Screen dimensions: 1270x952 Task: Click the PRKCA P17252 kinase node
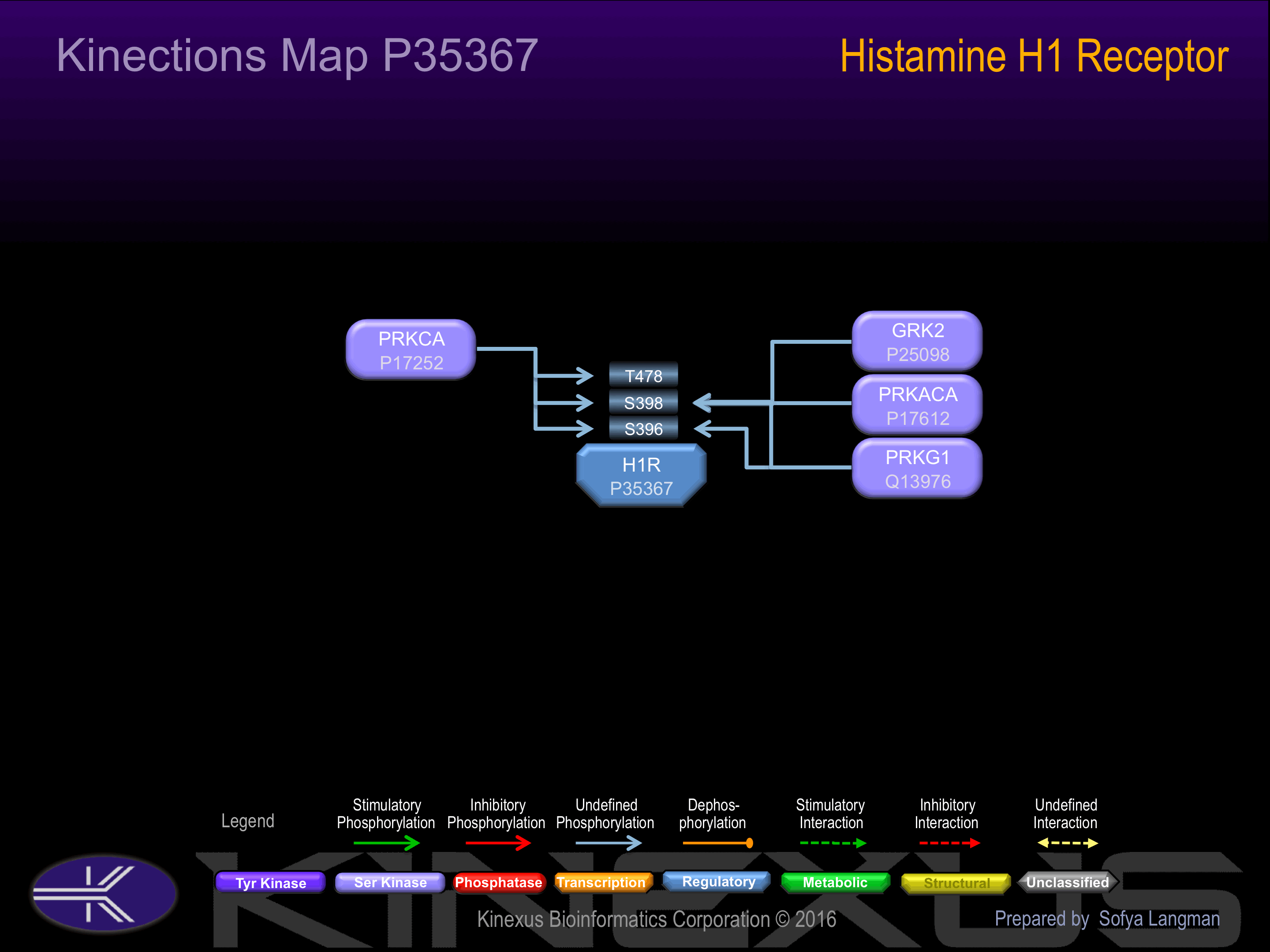pos(411,350)
